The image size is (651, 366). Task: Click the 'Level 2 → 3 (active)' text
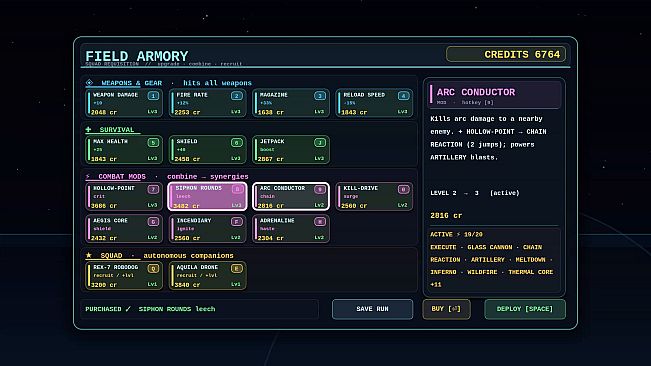pyautogui.click(x=475, y=193)
